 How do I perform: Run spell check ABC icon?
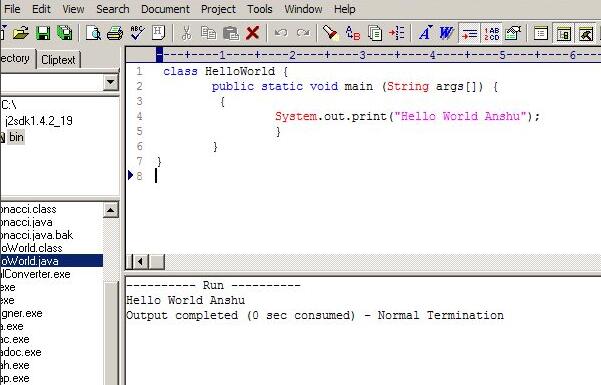pyautogui.click(x=137, y=33)
